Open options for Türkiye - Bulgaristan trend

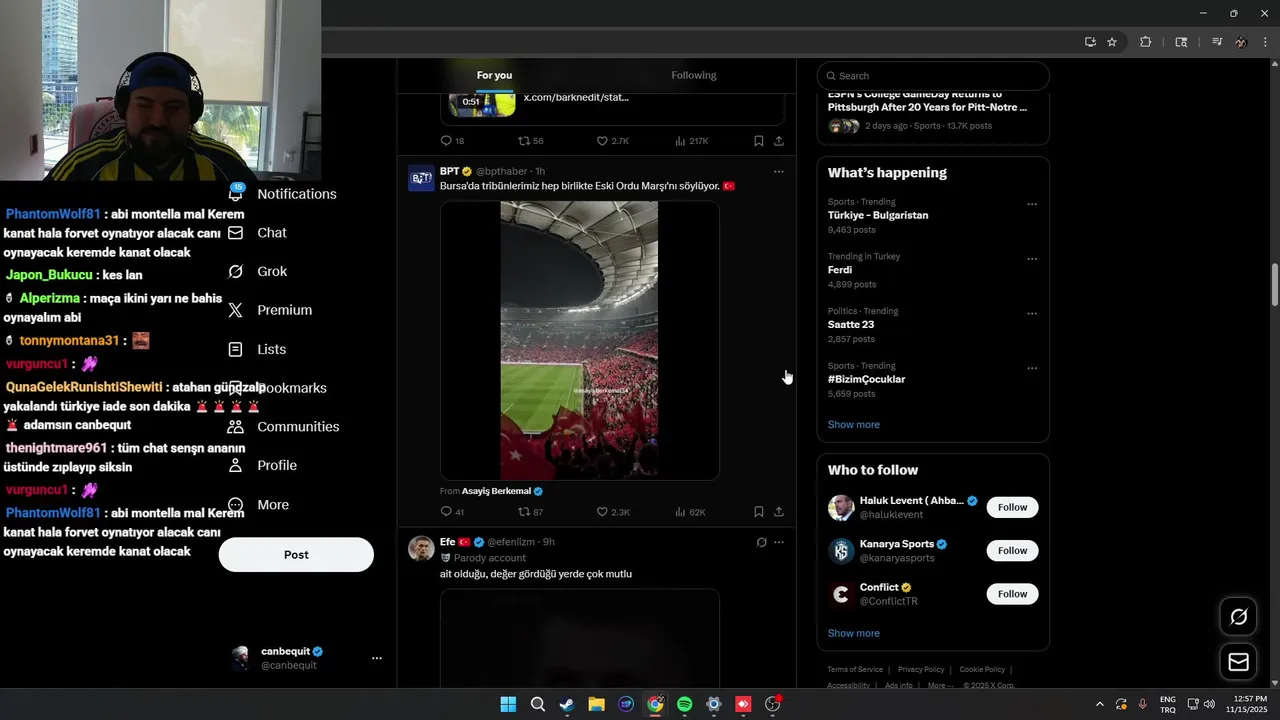[1032, 204]
